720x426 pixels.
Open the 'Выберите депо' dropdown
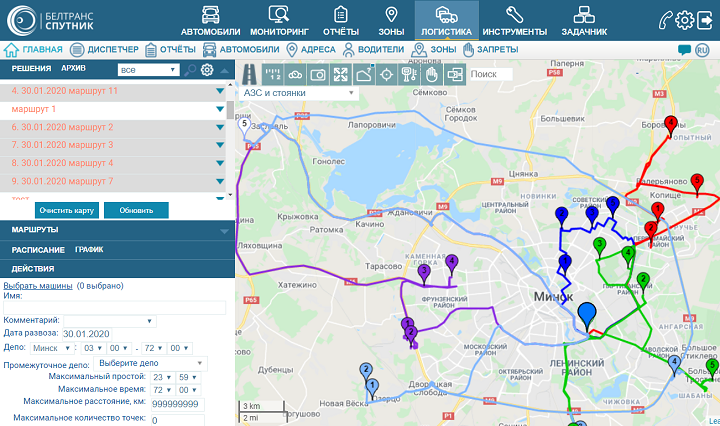coord(150,364)
